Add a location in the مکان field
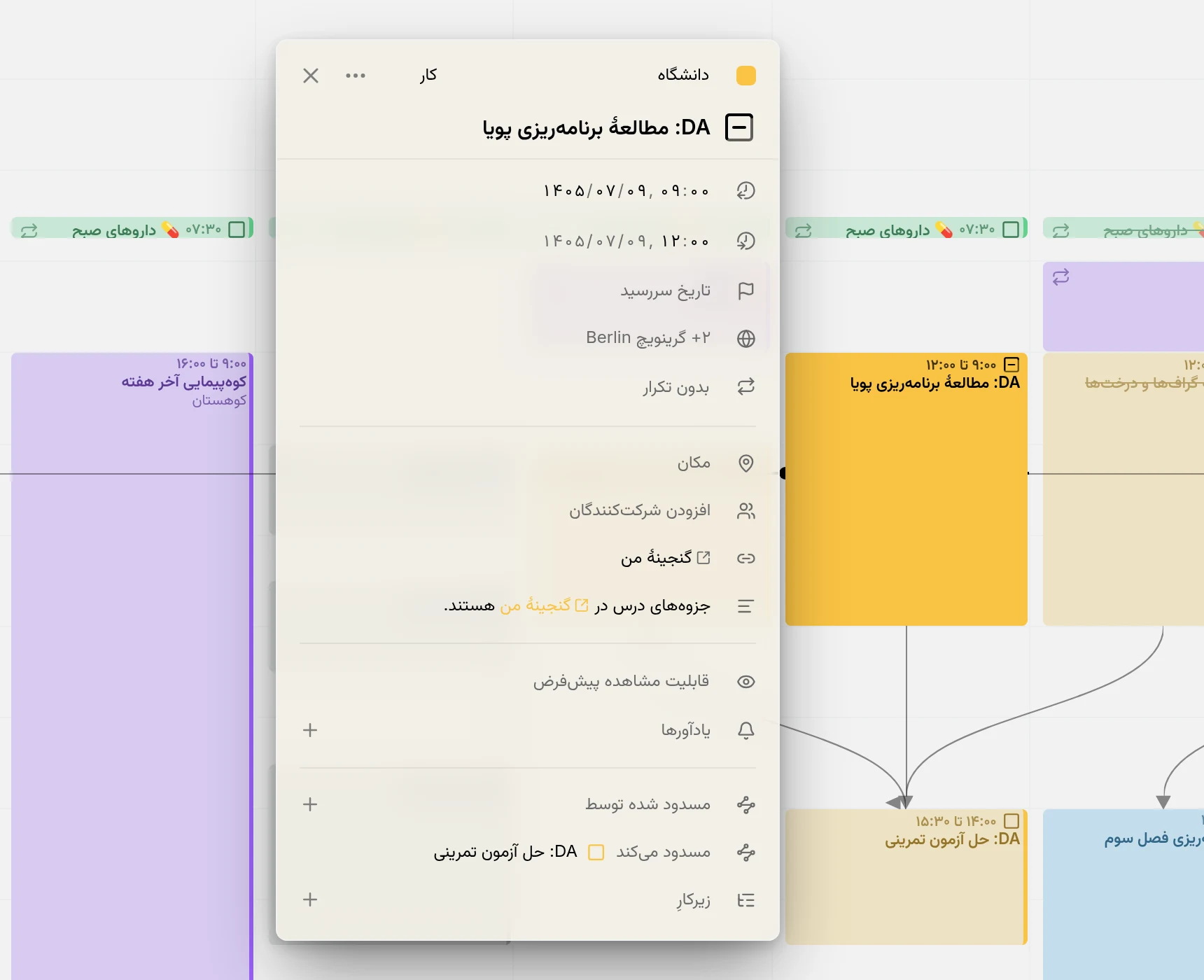This screenshot has height=980, width=1204. [x=694, y=463]
